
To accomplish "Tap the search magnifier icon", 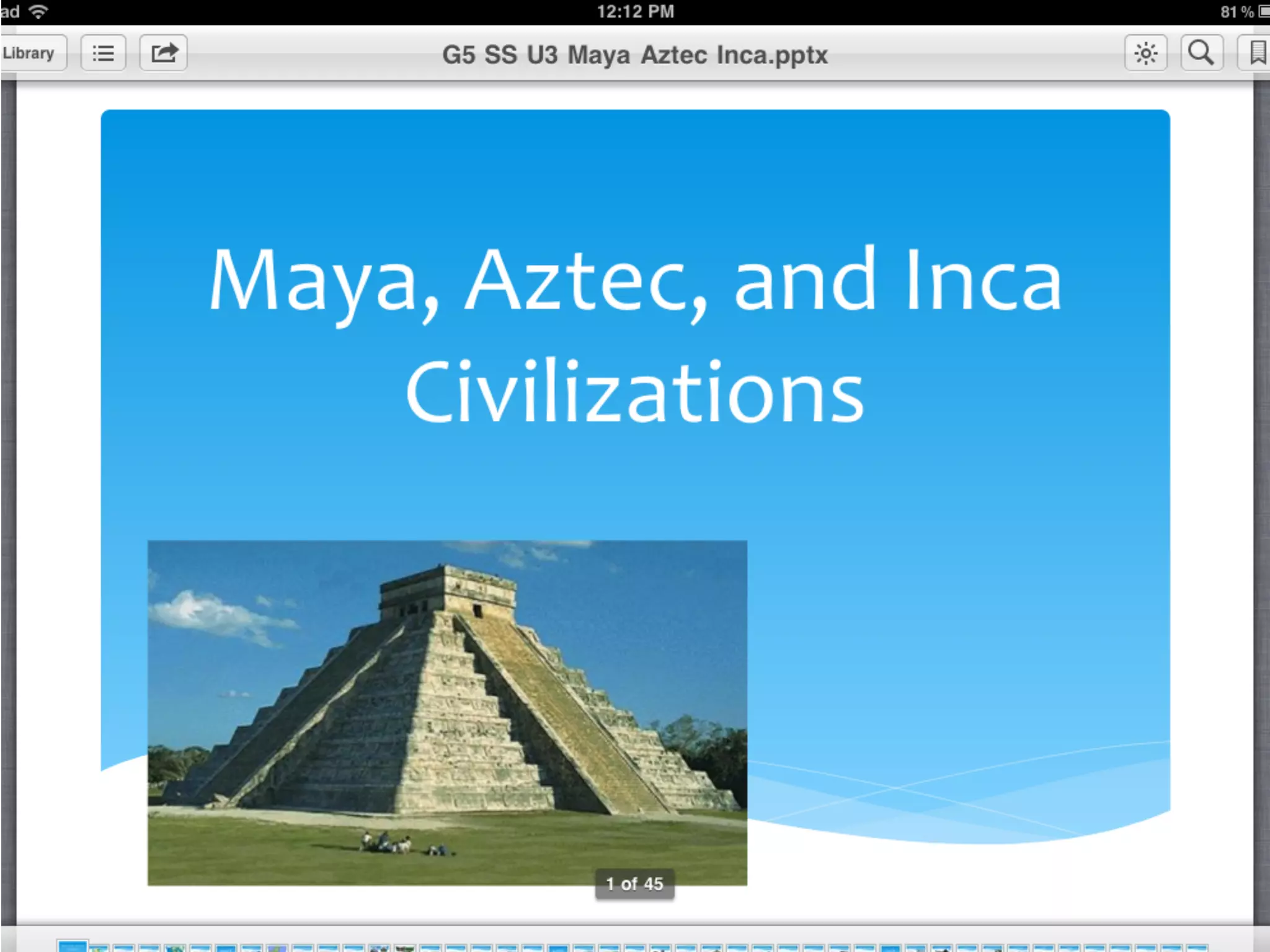I will (1201, 54).
